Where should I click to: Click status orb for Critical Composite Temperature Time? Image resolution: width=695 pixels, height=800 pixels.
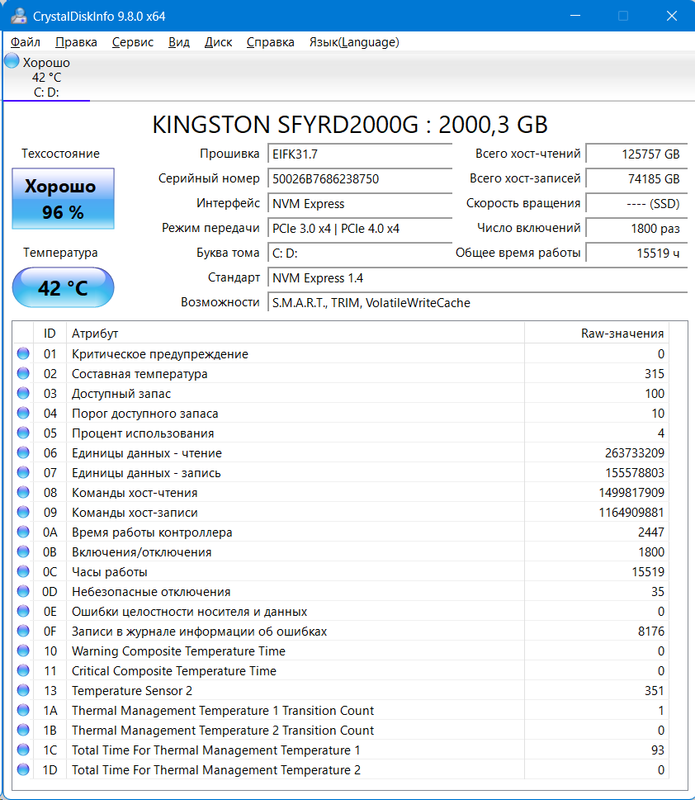[x=23, y=671]
